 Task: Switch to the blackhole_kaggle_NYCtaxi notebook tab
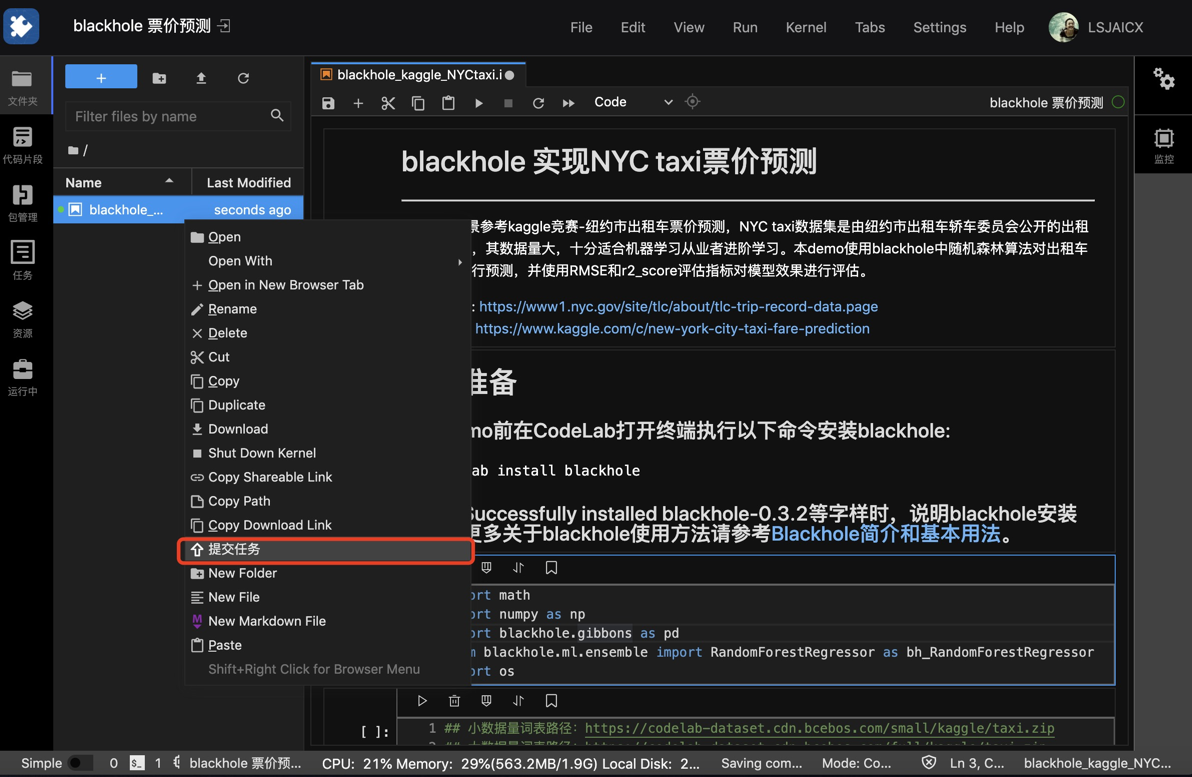[418, 75]
